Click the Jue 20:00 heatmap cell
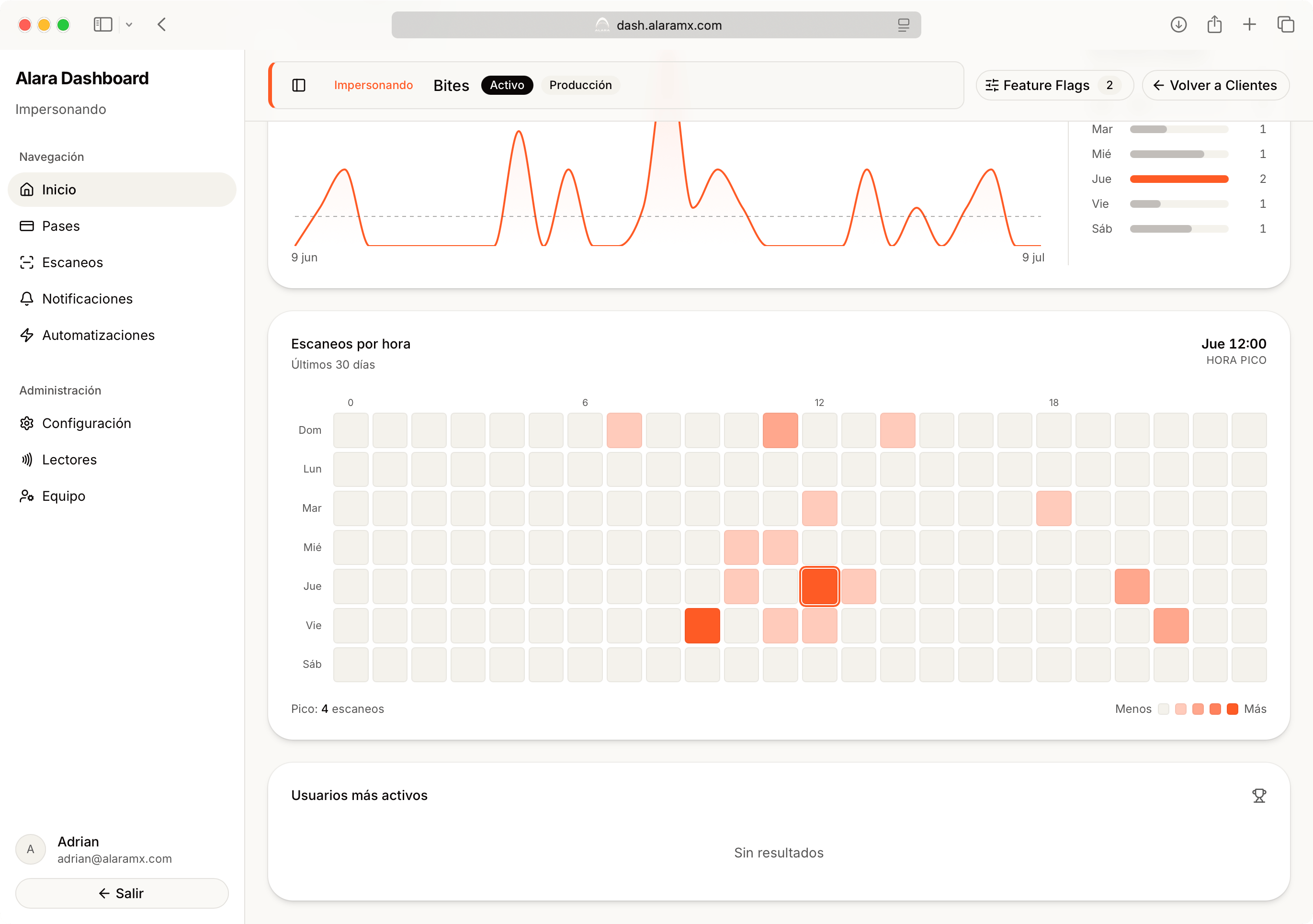 point(1132,586)
